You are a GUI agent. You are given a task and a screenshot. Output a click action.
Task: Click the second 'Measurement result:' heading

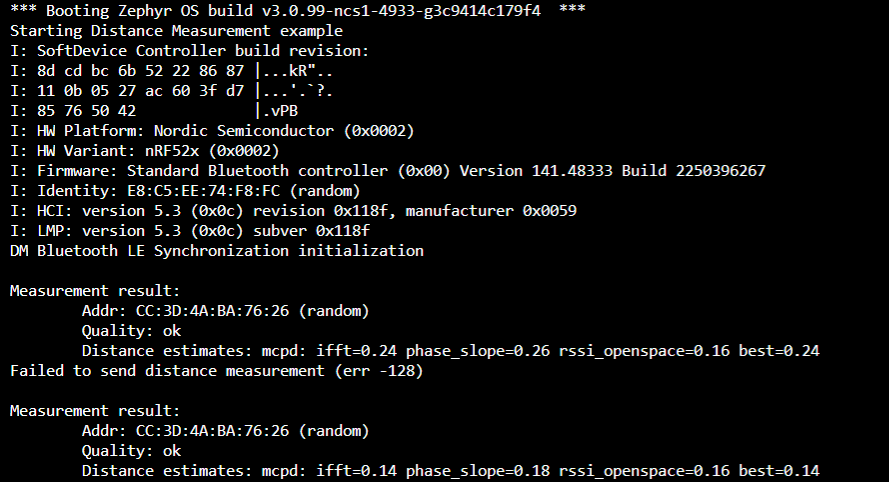(x=95, y=411)
